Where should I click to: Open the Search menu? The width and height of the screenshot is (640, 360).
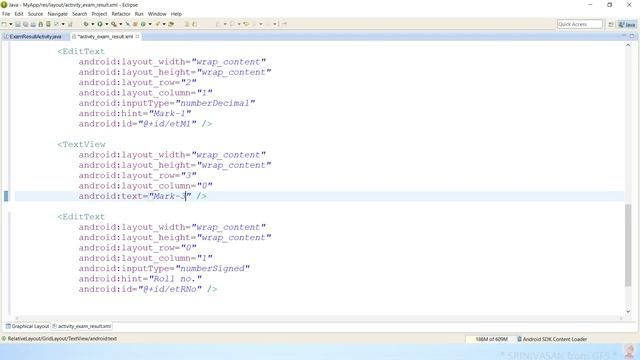[80, 14]
